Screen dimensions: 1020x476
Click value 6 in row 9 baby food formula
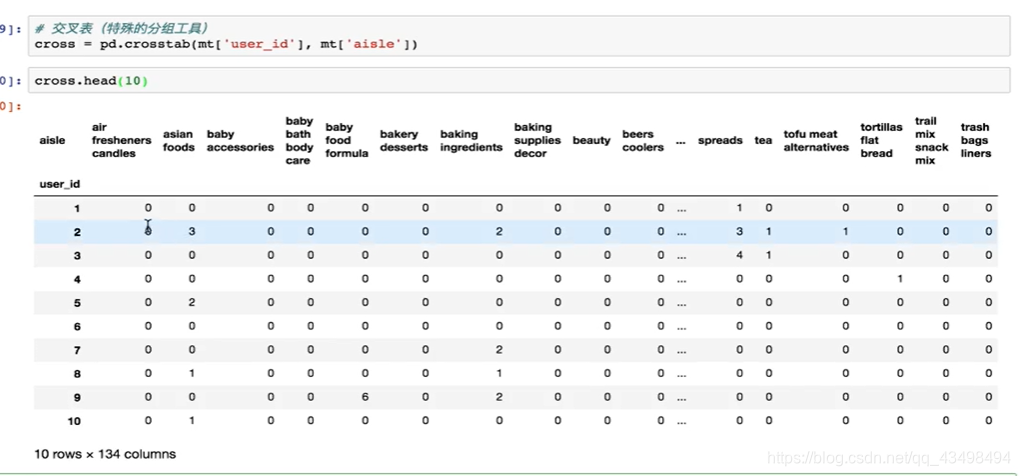[365, 397]
